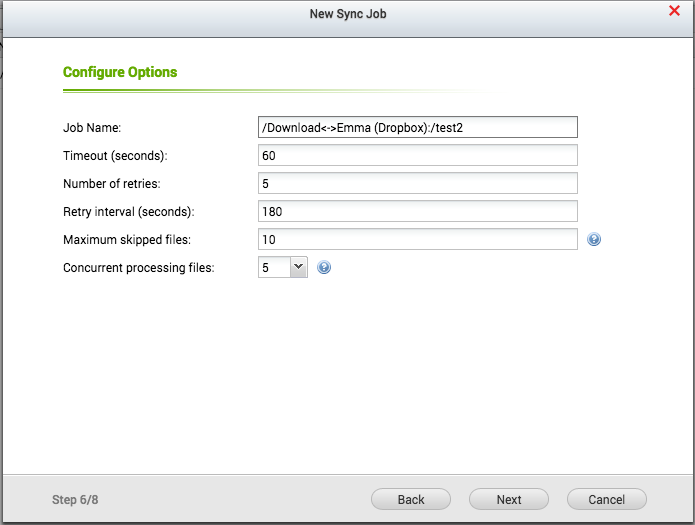Click the New Sync Job title bar
This screenshot has height=525, width=695.
(x=347, y=13)
